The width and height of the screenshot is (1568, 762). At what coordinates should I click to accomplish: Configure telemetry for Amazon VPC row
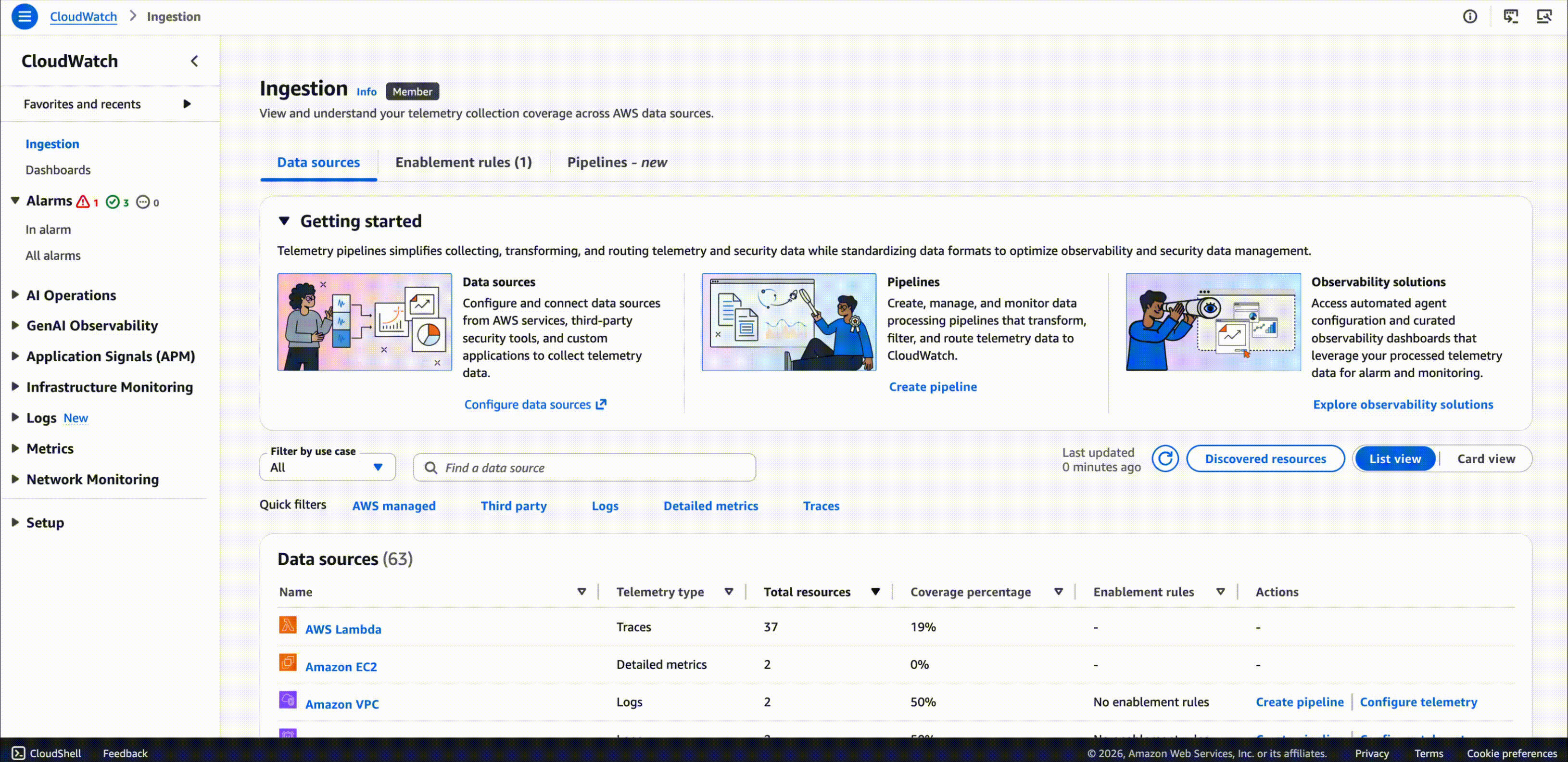(x=1417, y=702)
